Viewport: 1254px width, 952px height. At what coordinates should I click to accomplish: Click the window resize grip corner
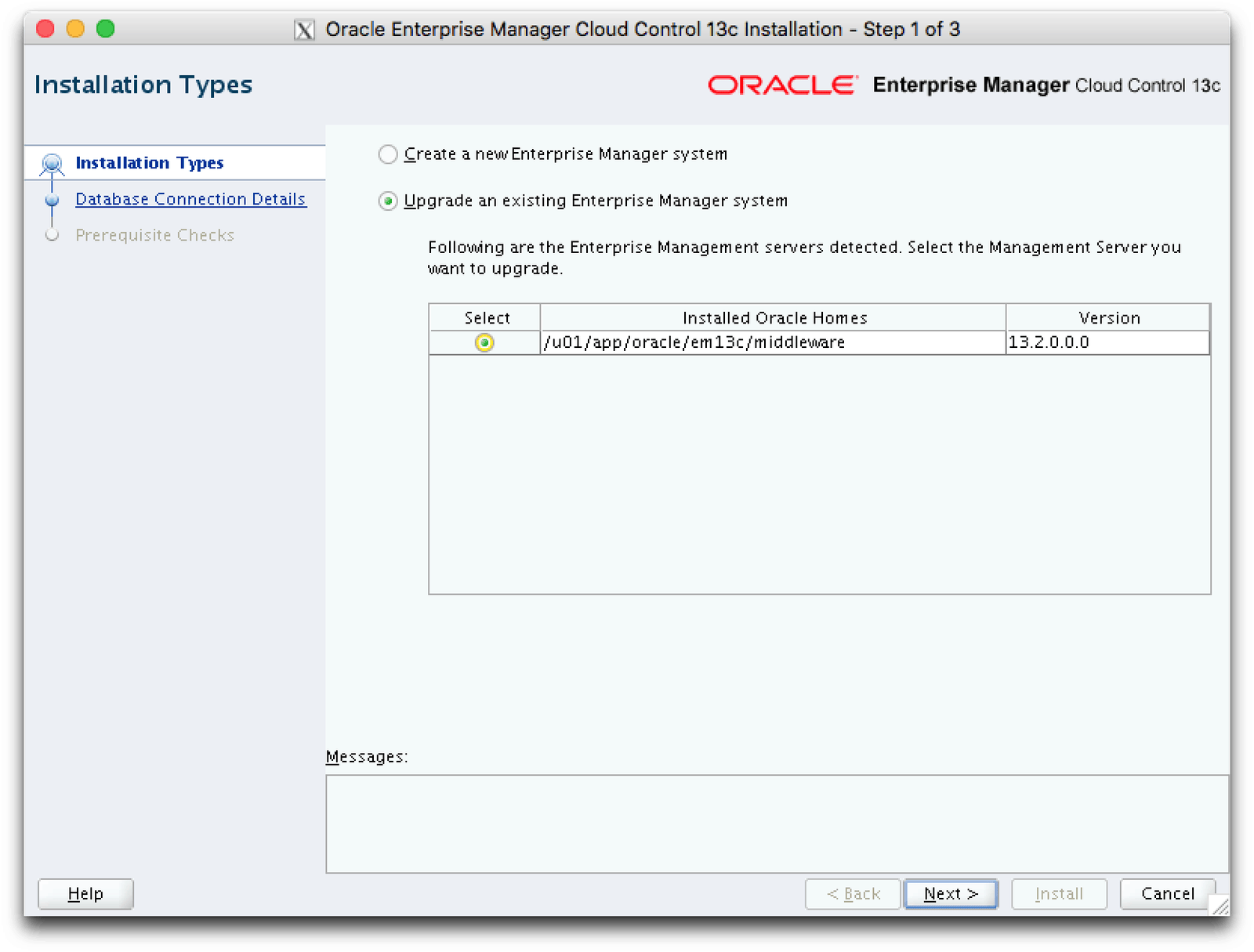(1220, 907)
